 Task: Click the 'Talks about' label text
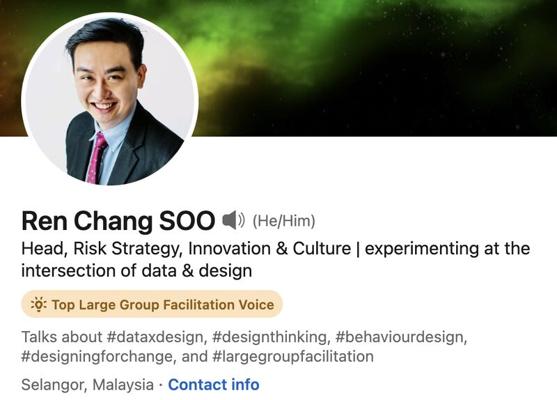[x=62, y=337]
